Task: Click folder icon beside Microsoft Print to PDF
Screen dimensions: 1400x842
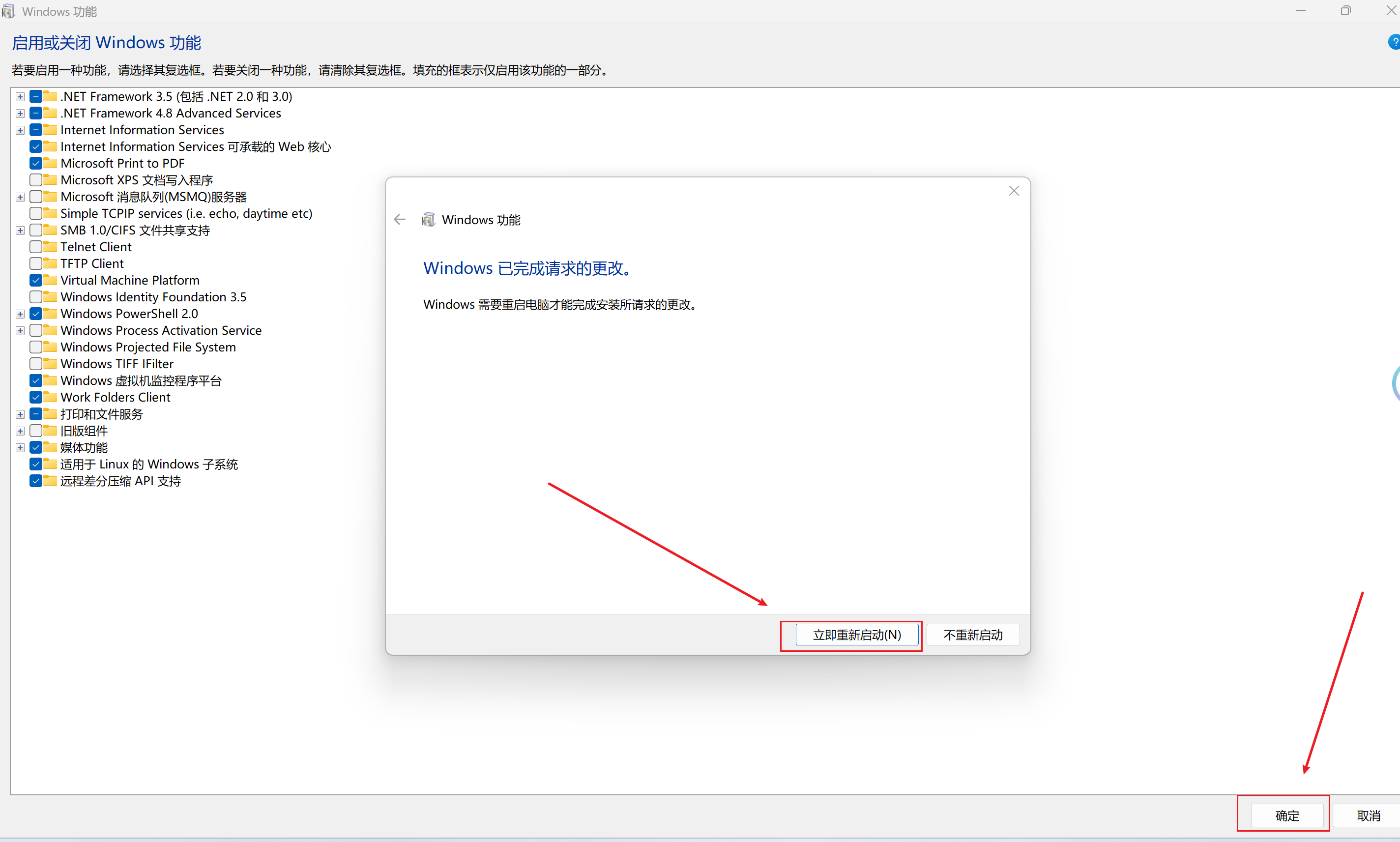Action: coord(51,163)
